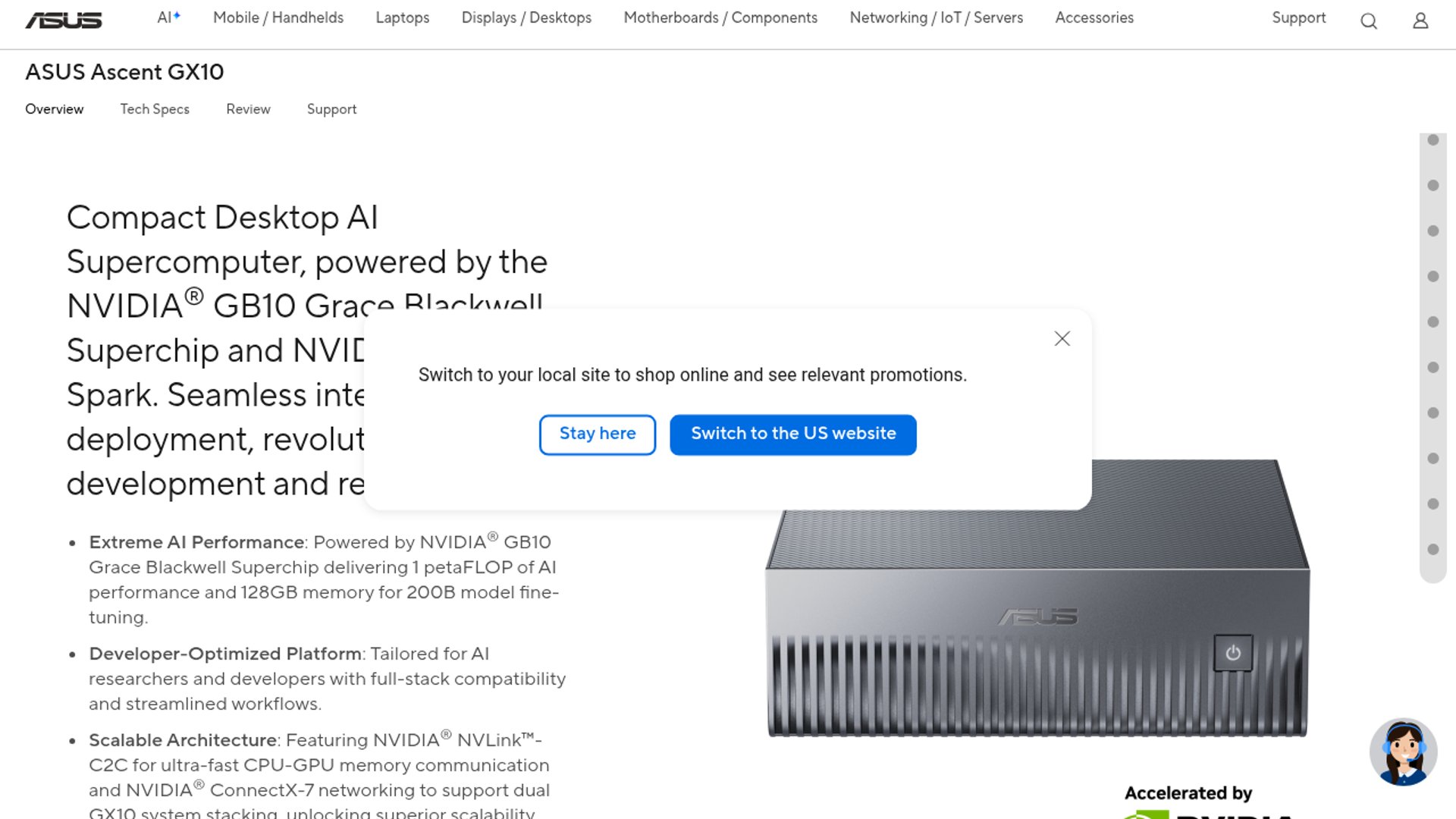Close the local site popup
The width and height of the screenshot is (1456, 819).
pyautogui.click(x=1062, y=339)
